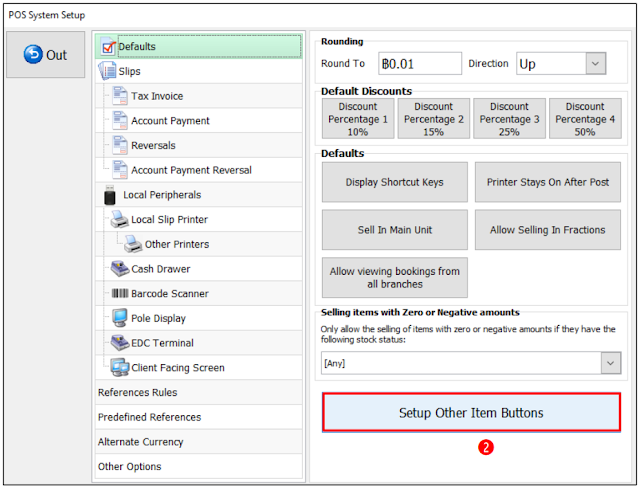The height and width of the screenshot is (488, 640).
Task: Open Account Payment slip settings
Action: 199,121
